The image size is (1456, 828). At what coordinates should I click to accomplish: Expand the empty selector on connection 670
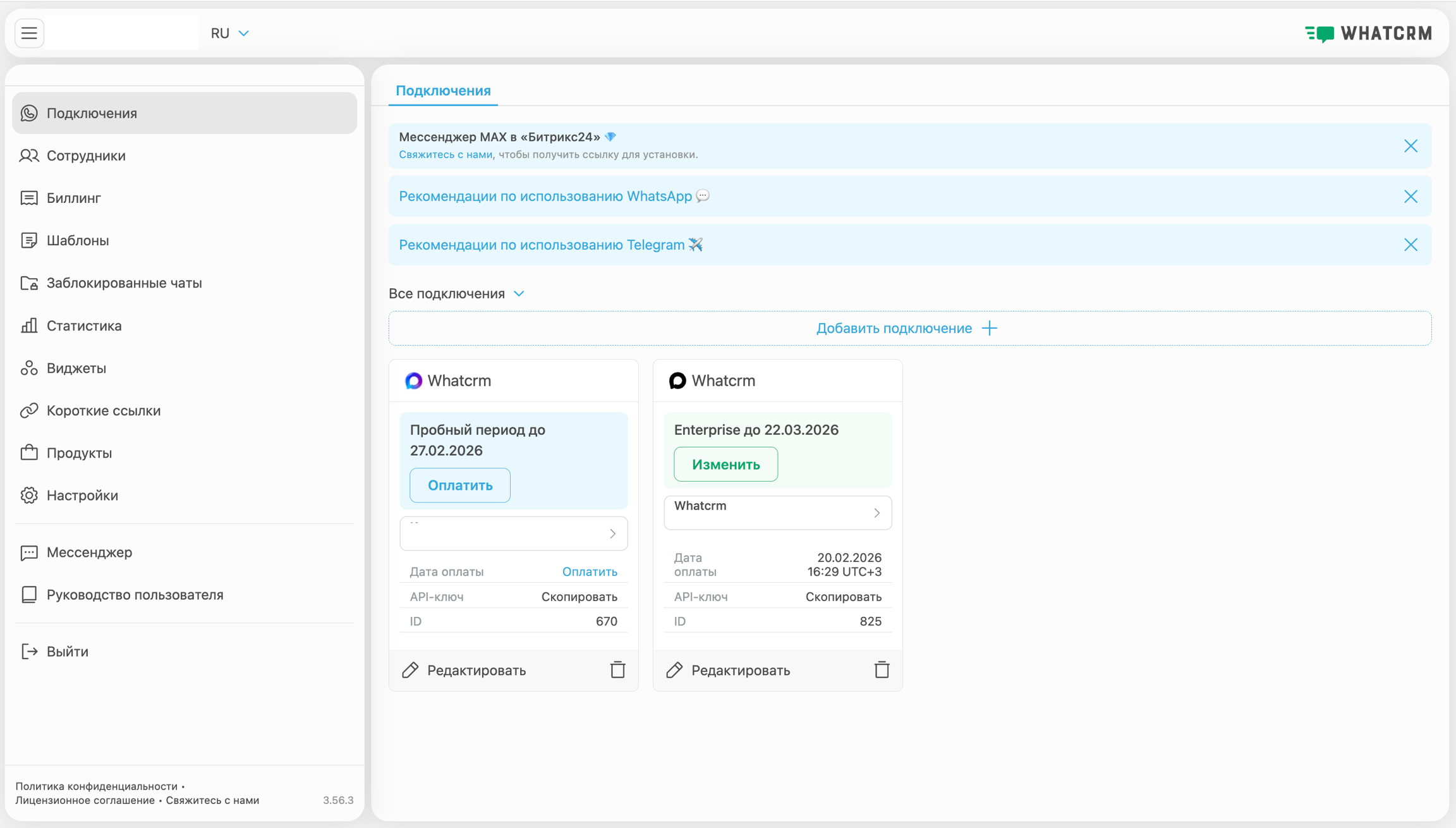513,533
